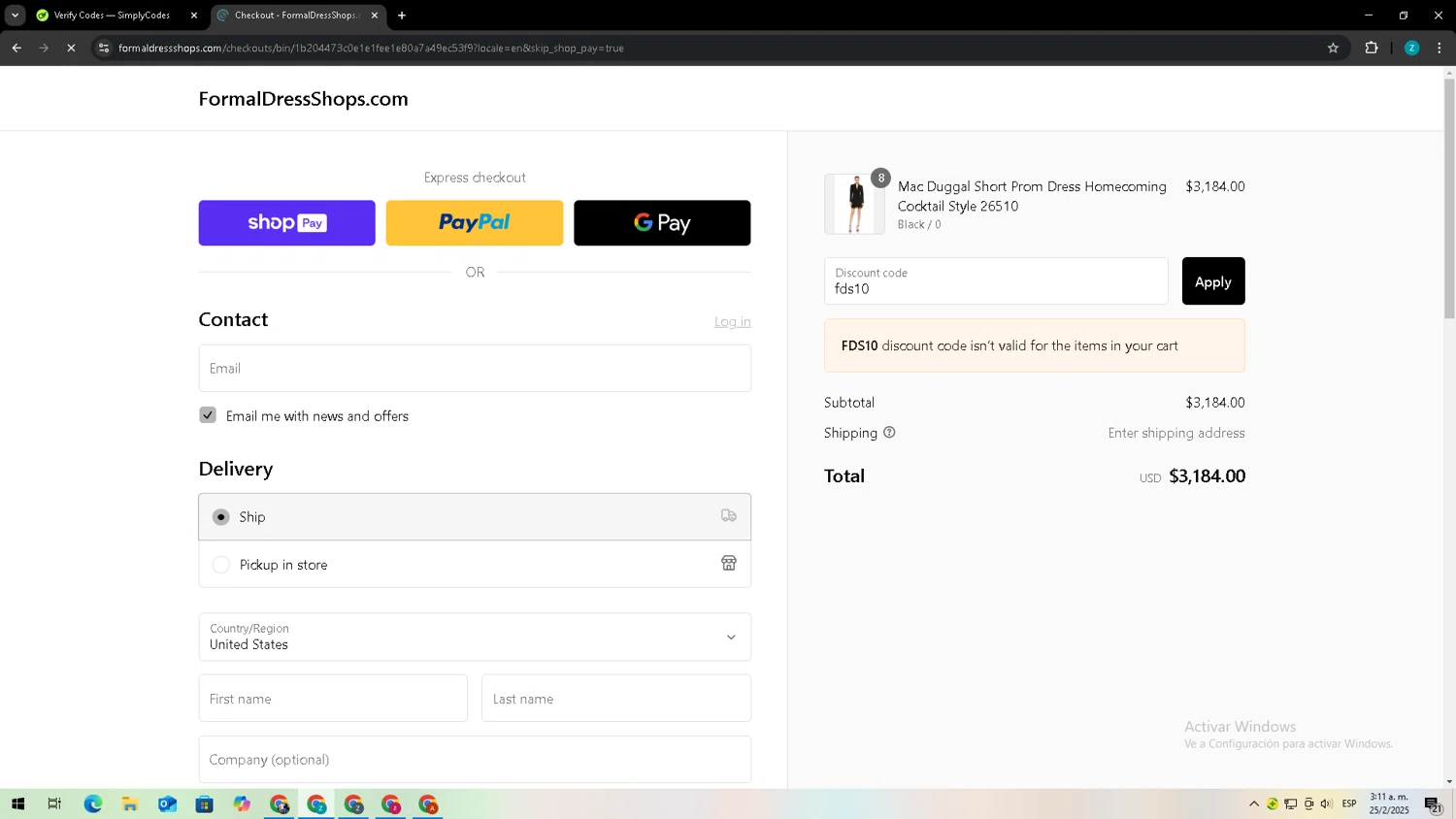Focus the Company (optional) field

475,759
